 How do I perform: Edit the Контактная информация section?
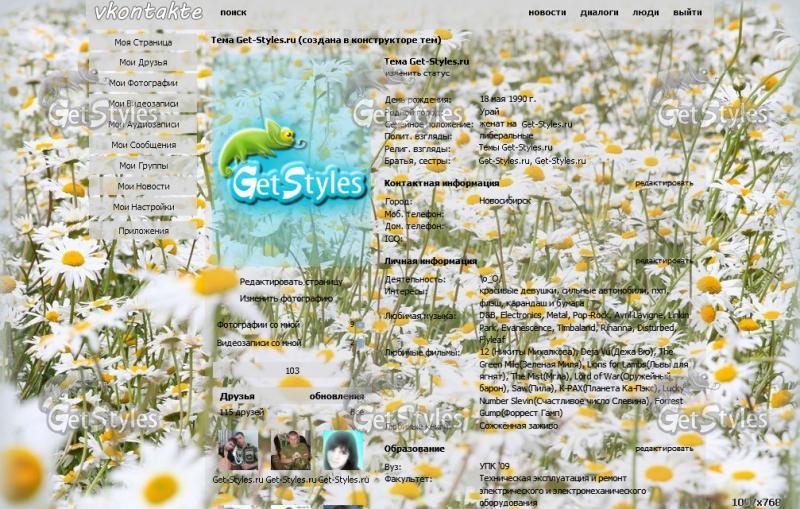tap(663, 183)
